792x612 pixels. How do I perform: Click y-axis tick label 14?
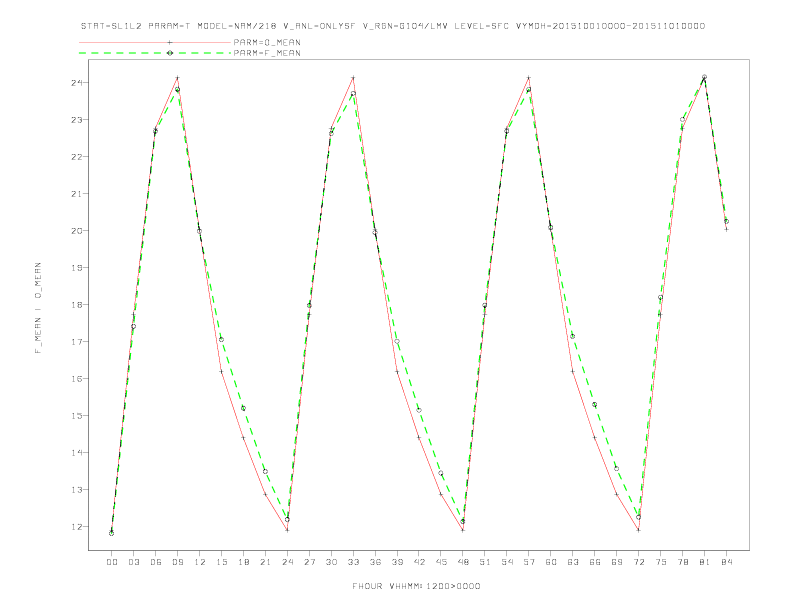[x=76, y=453]
